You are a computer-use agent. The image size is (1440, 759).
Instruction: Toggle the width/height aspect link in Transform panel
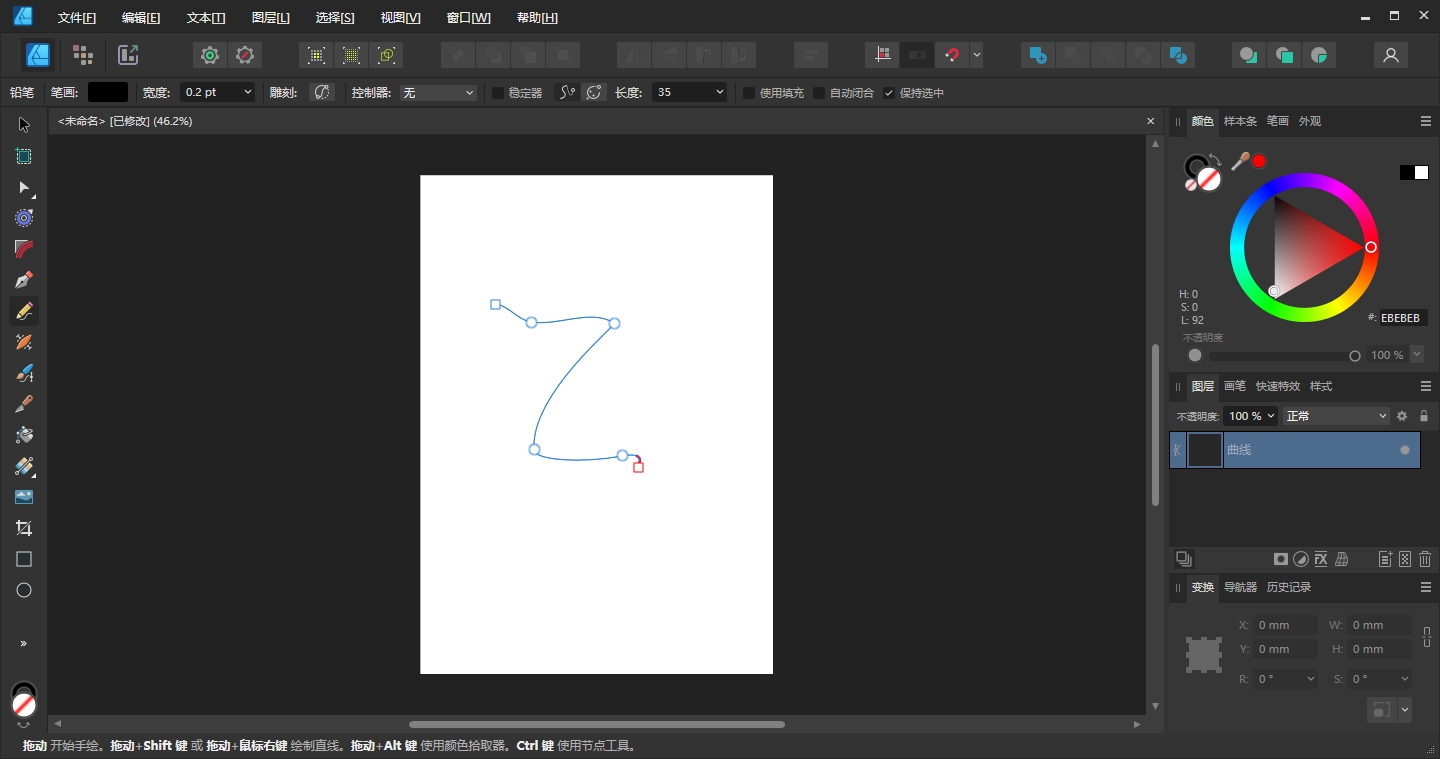[x=1427, y=637]
